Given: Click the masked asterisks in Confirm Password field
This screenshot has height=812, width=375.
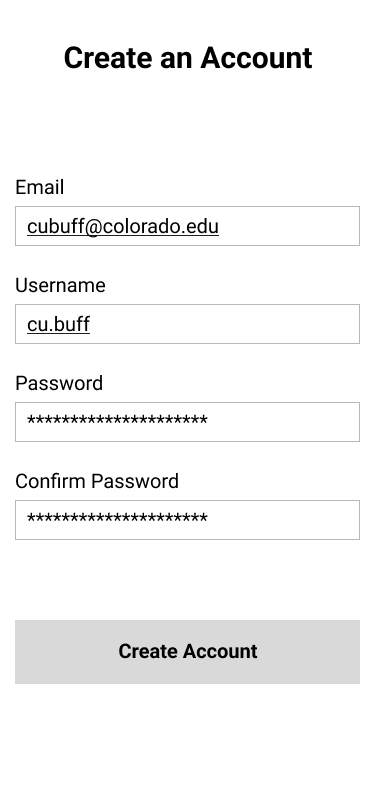Looking at the screenshot, I should pyautogui.click(x=117, y=518).
